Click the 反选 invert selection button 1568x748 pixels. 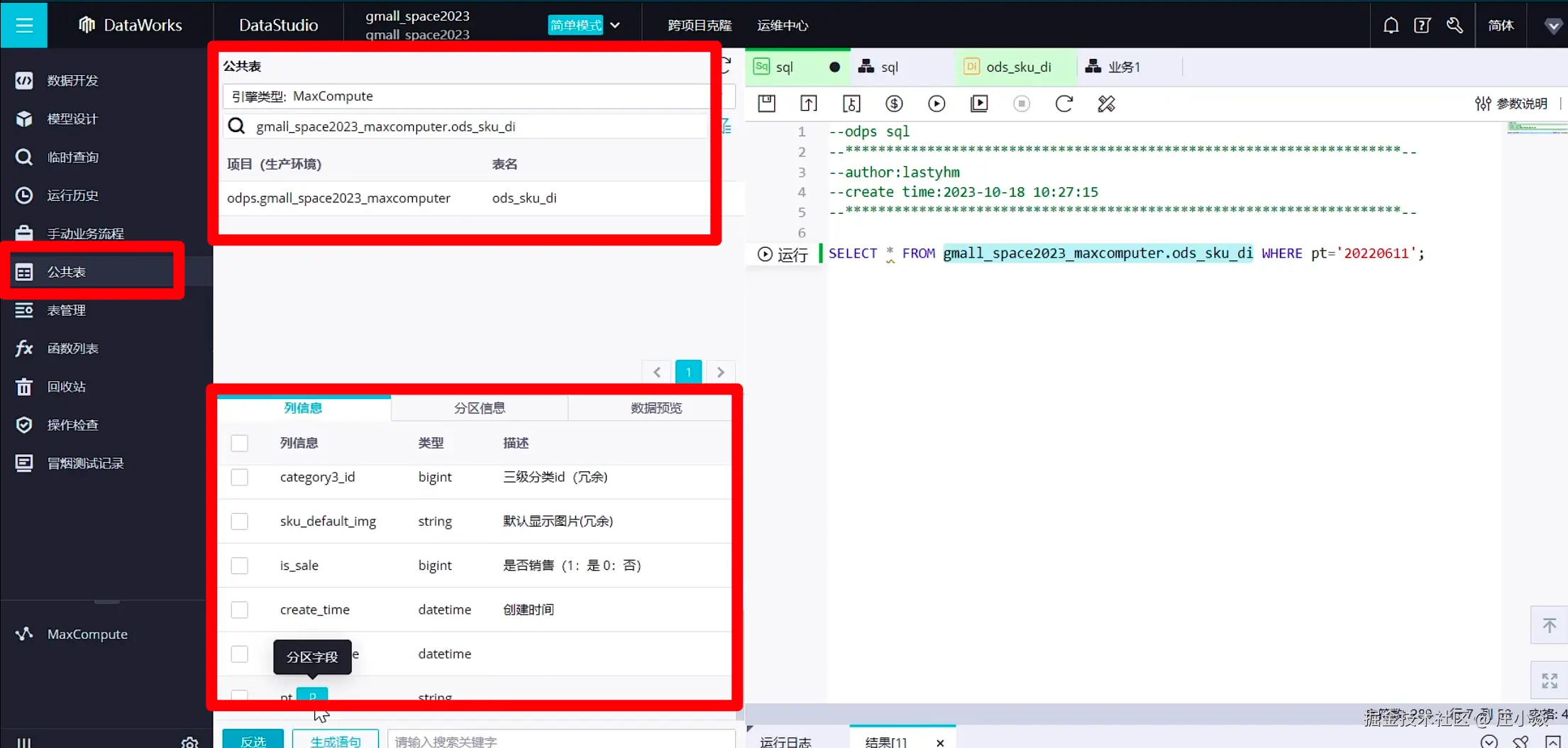click(x=253, y=739)
